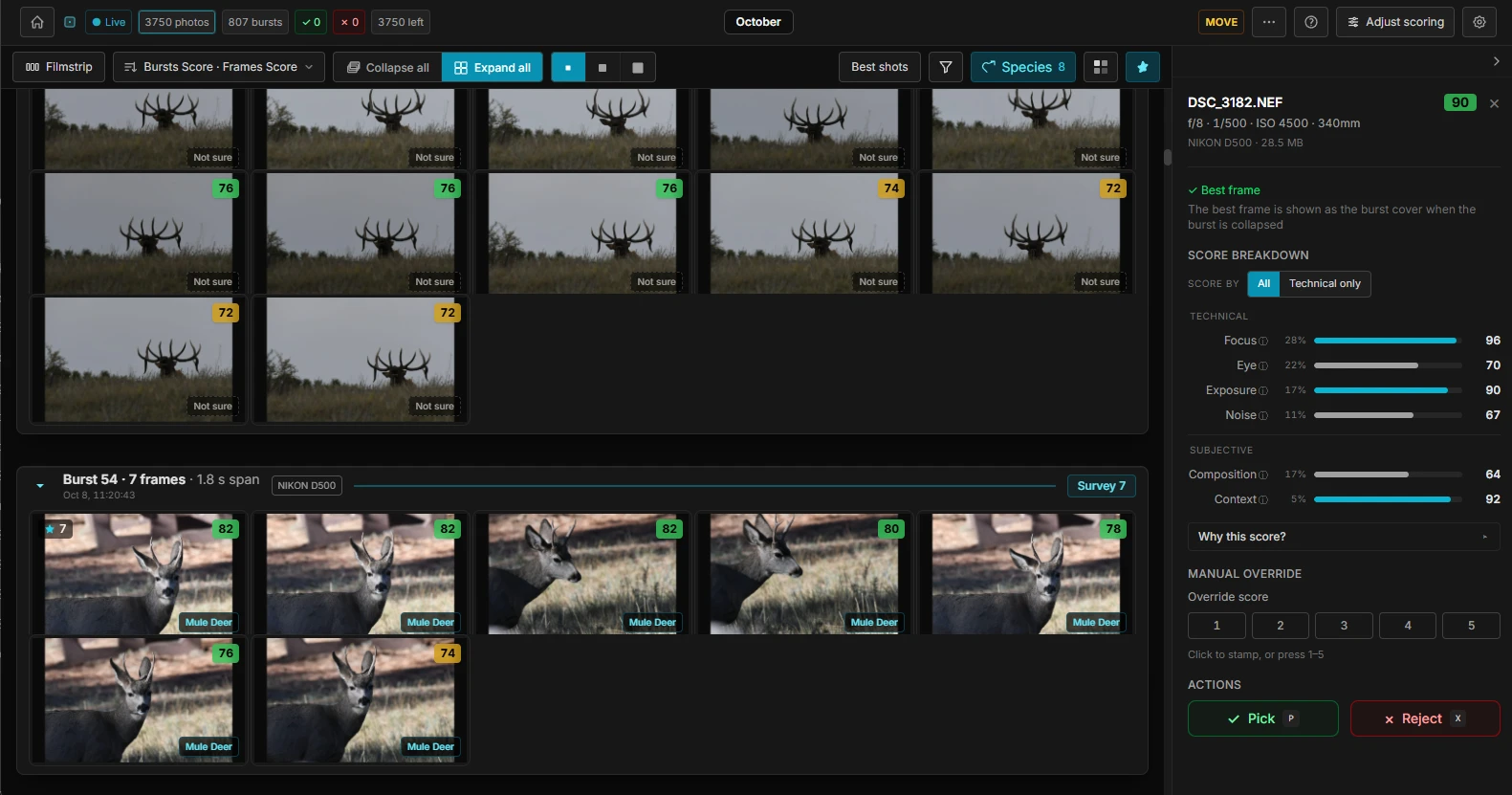Screen dimensions: 1512x795
Task: Select medium thumbnail size
Action: tap(603, 67)
